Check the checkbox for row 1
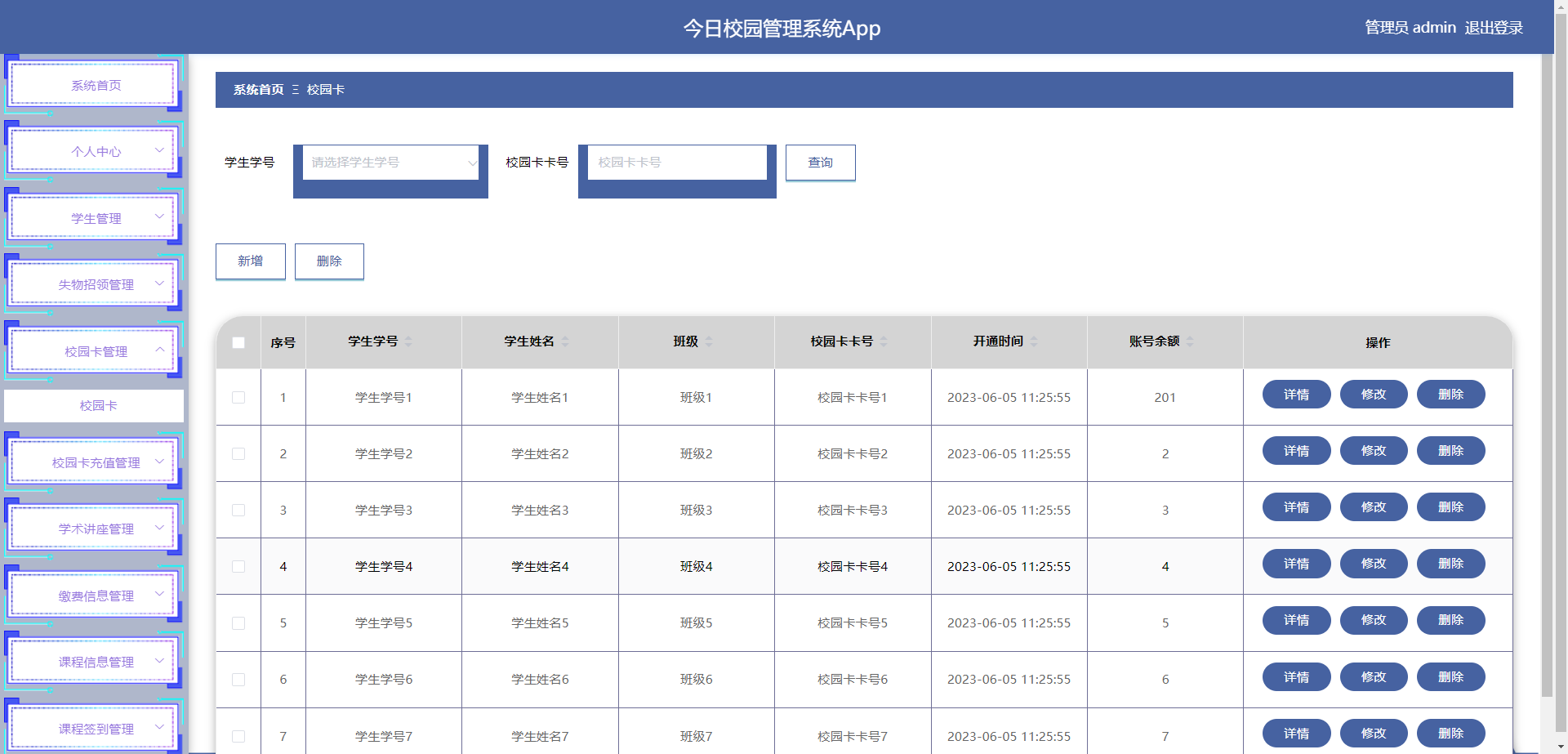The image size is (1568, 754). 238,398
